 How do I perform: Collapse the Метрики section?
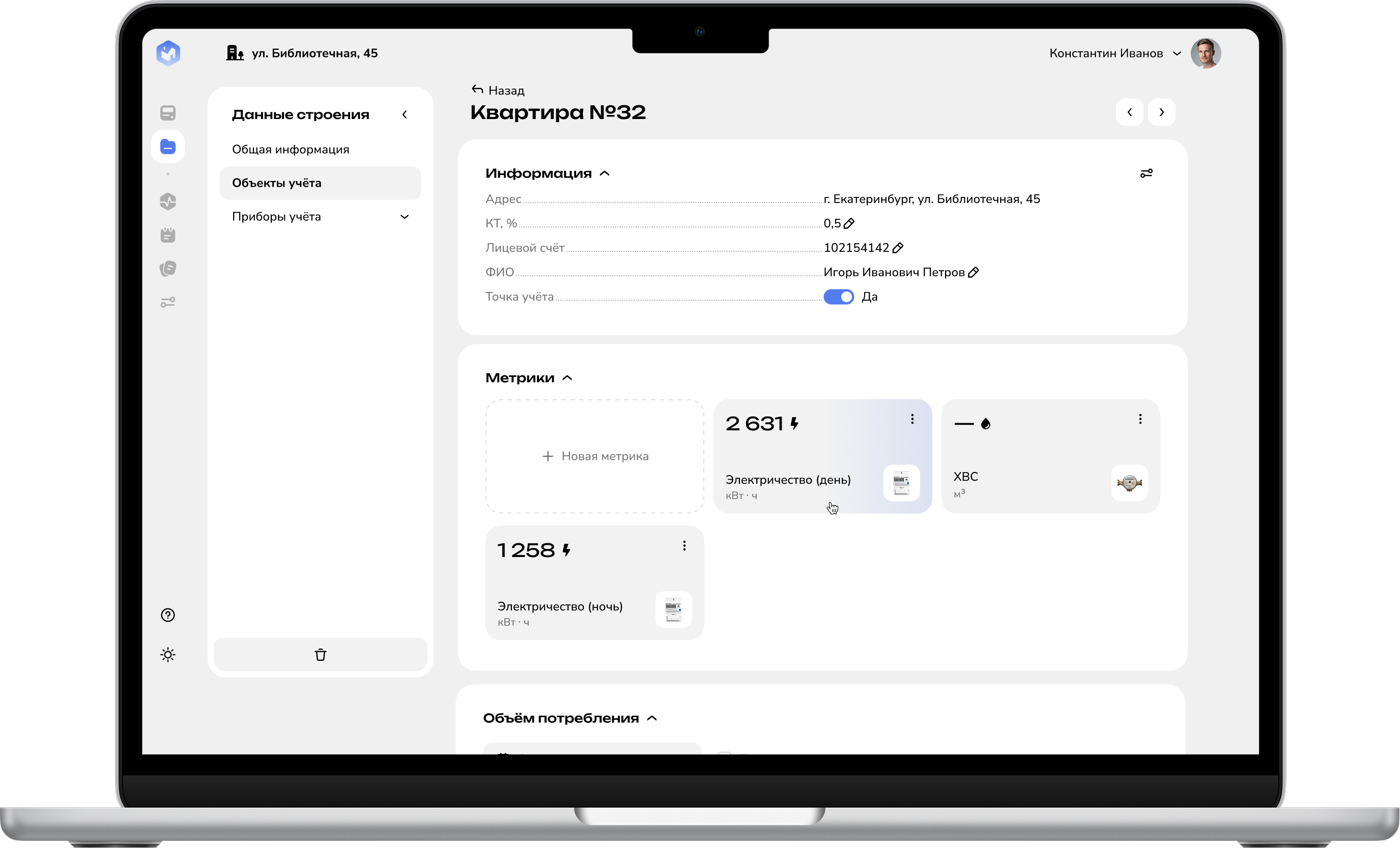[x=567, y=378]
